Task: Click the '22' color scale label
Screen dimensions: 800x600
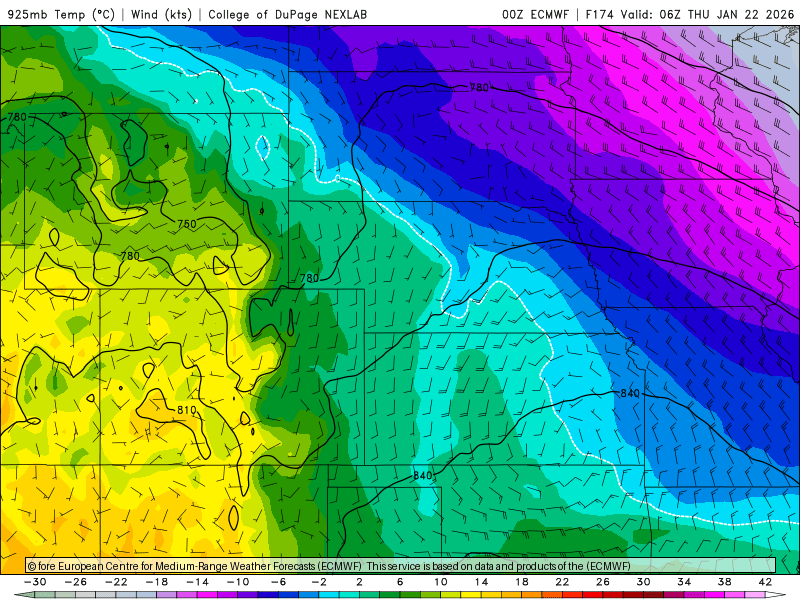Action: 562,582
